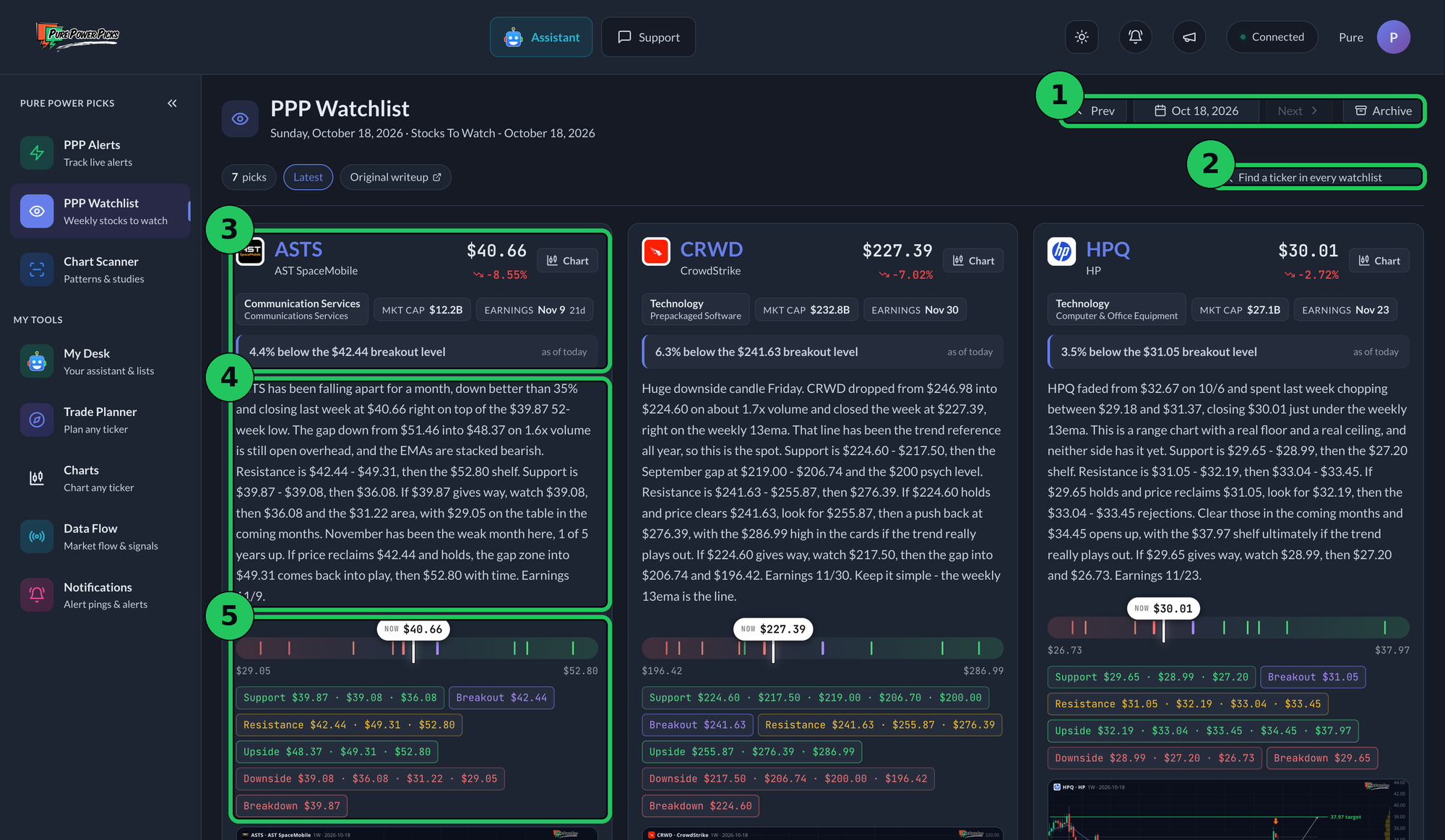Click ASTS NOW $40.66 price marker
The width and height of the screenshot is (1445, 840).
[x=413, y=629]
